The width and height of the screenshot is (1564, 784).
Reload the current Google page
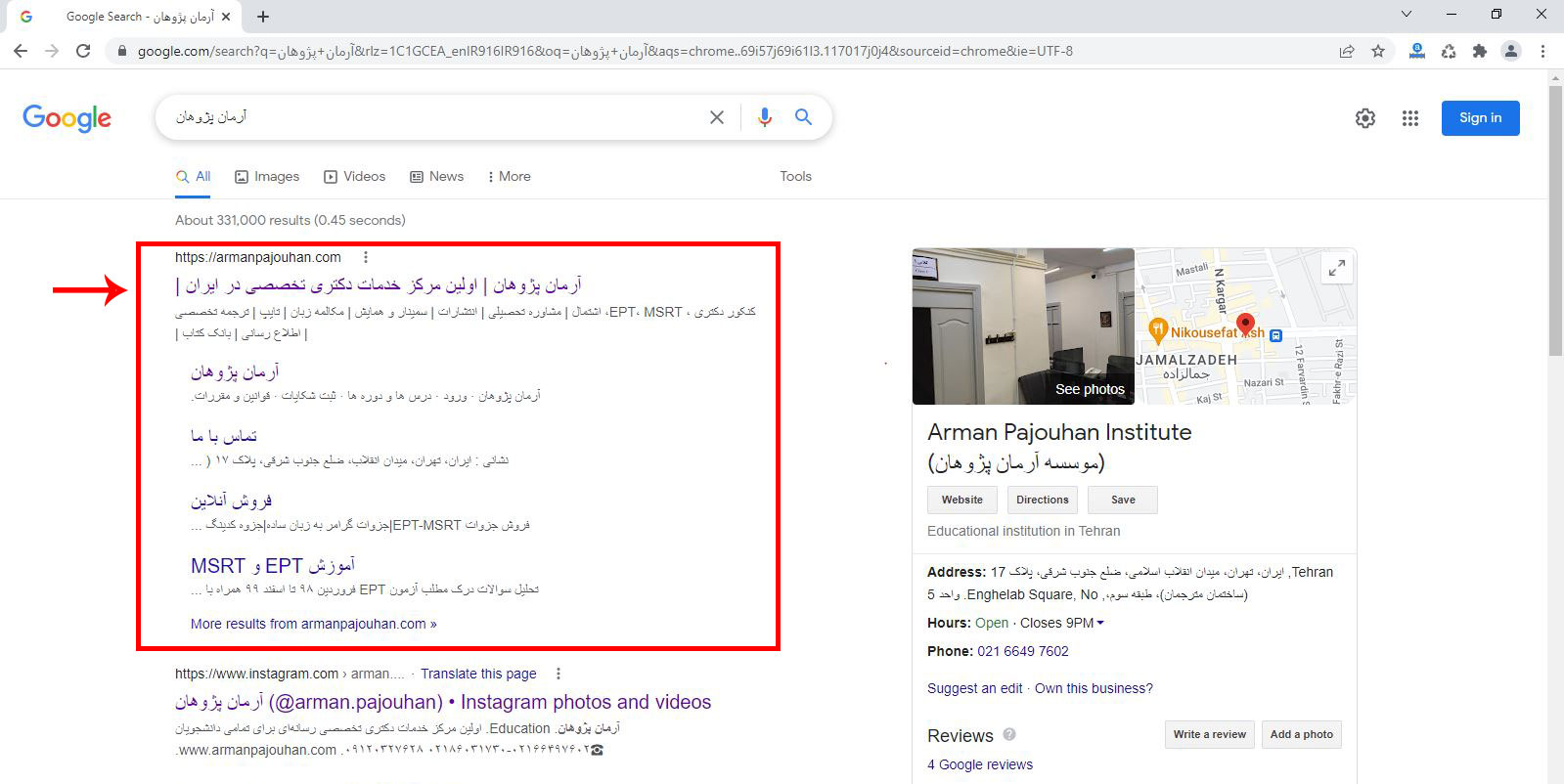[x=83, y=51]
